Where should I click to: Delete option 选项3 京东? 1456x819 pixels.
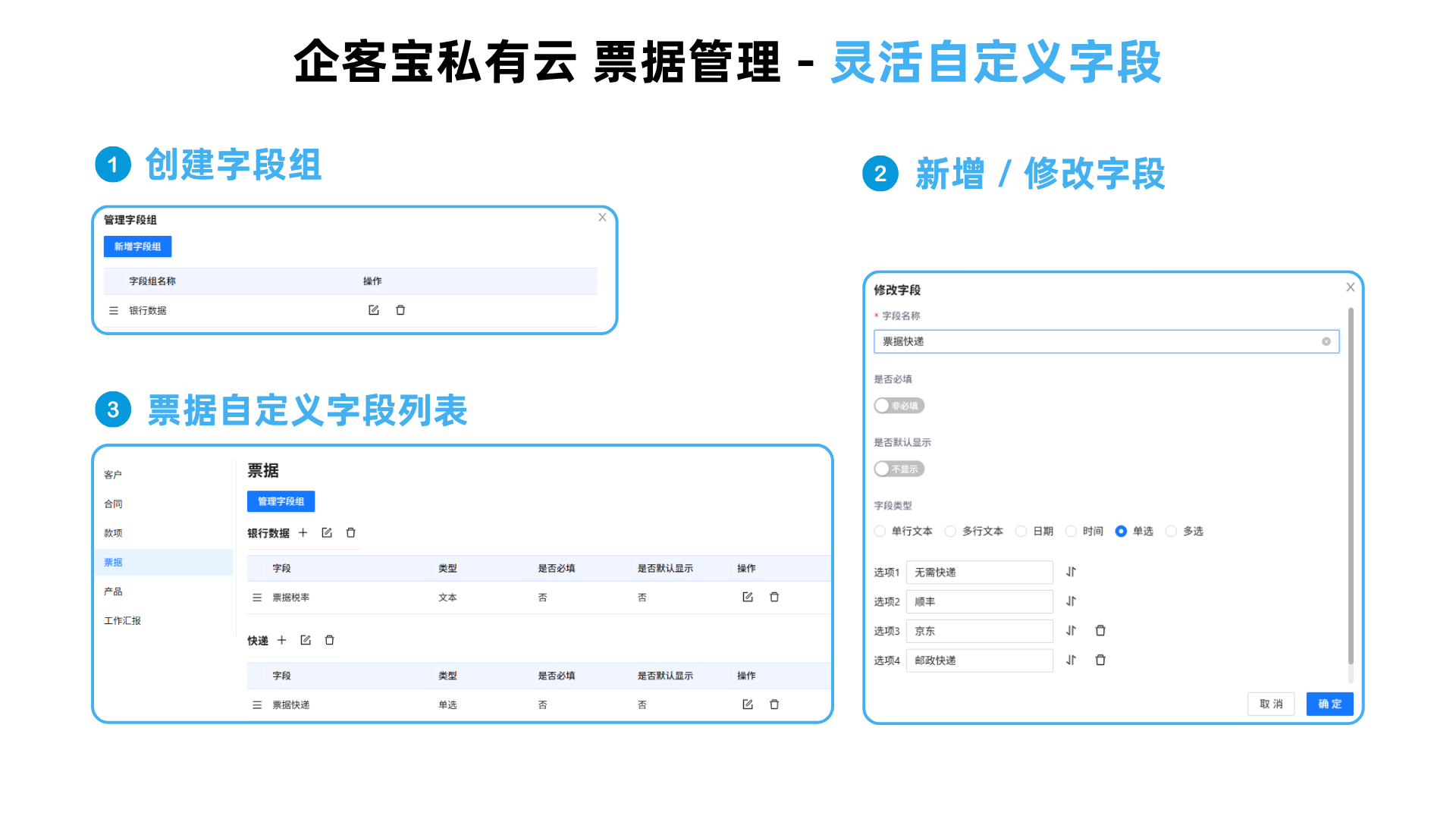[x=1100, y=630]
